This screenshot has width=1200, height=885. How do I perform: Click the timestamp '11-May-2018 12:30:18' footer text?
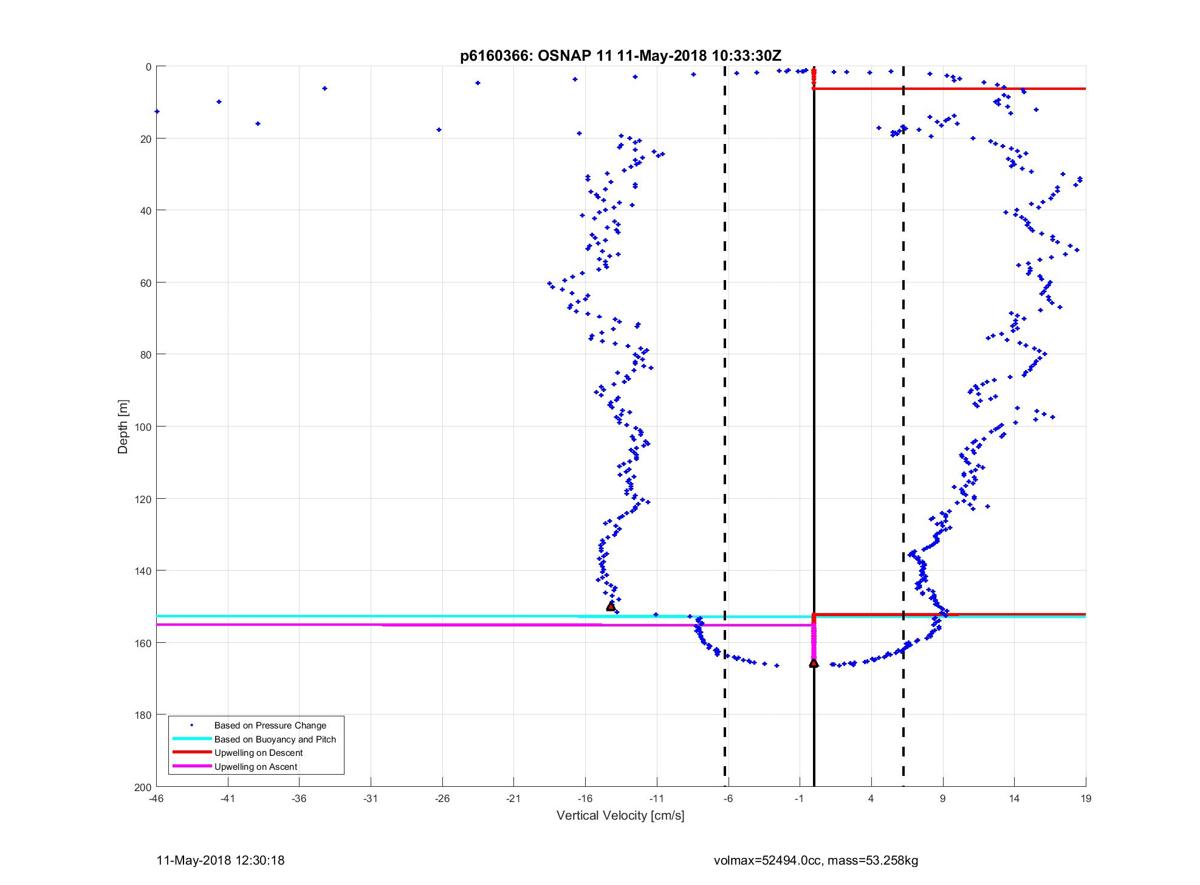pos(221,860)
